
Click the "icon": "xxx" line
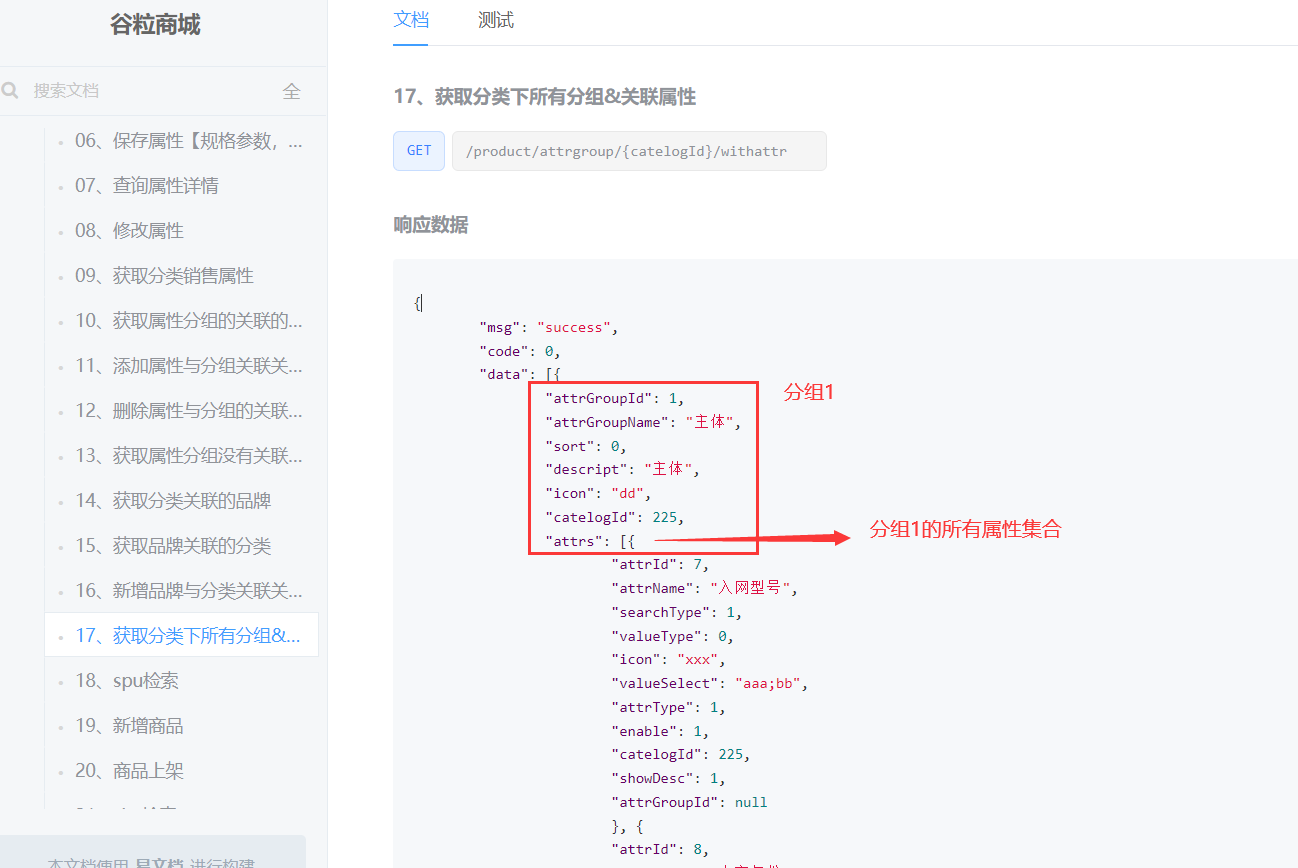click(x=669, y=659)
